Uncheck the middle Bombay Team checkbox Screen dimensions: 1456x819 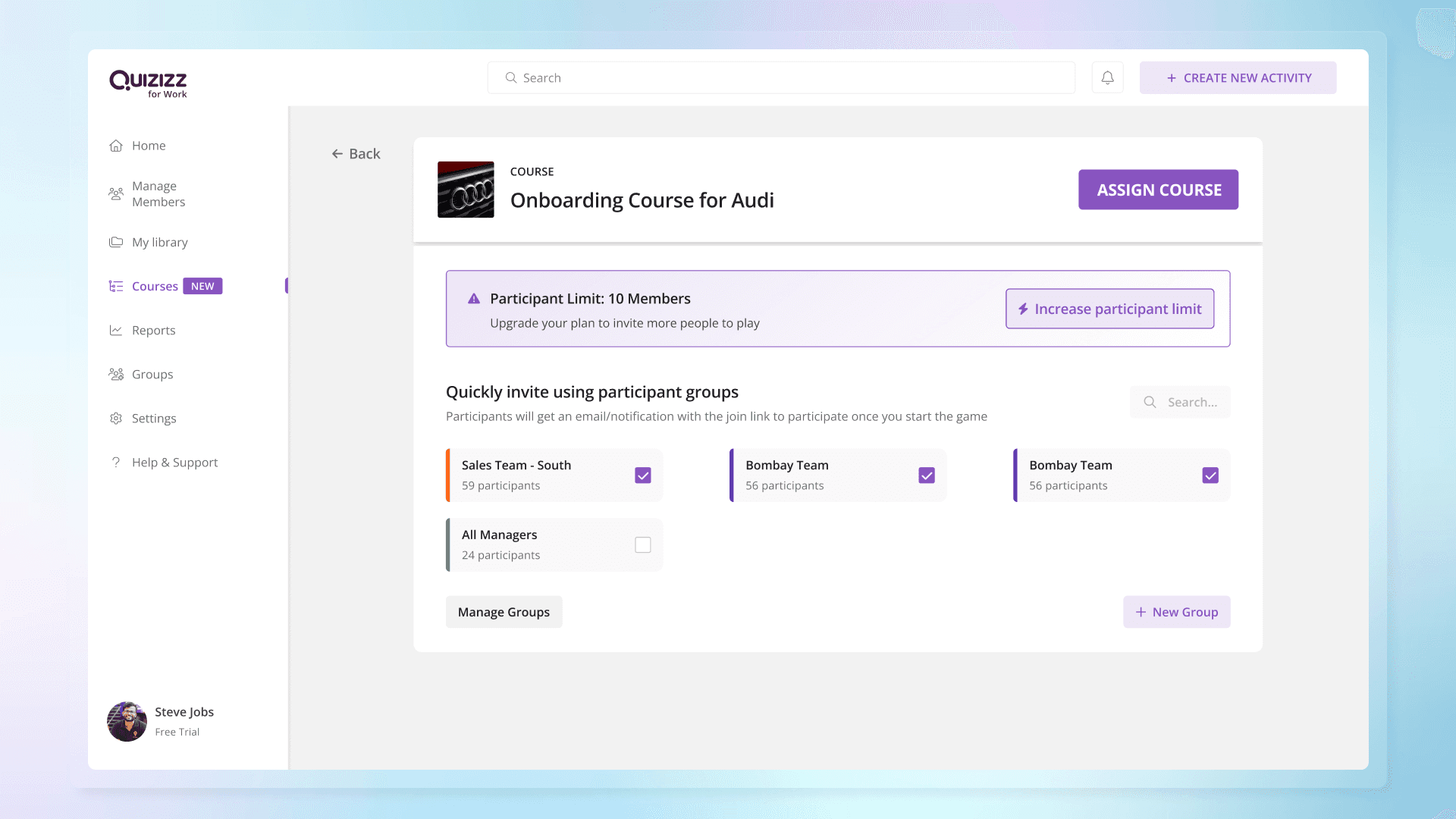point(926,475)
